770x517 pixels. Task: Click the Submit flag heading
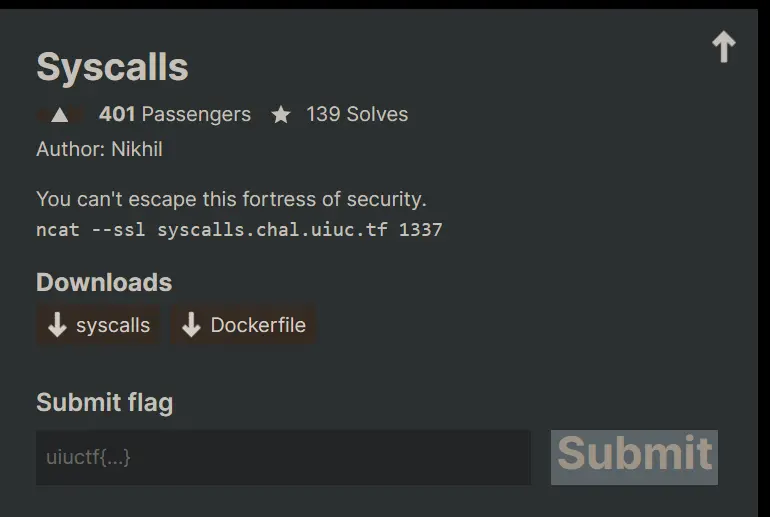click(x=104, y=402)
